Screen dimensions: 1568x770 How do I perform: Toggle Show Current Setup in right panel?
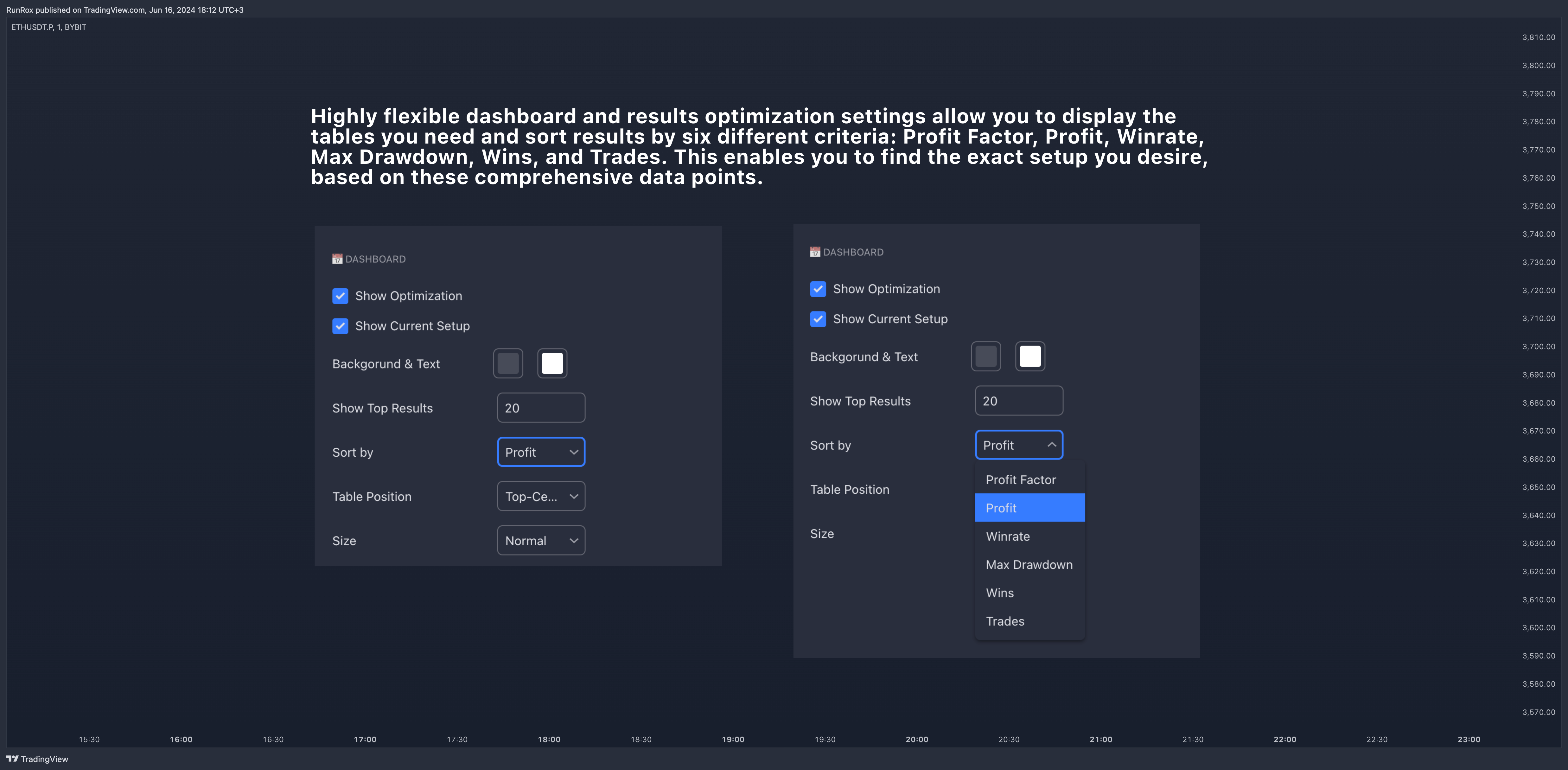(818, 319)
